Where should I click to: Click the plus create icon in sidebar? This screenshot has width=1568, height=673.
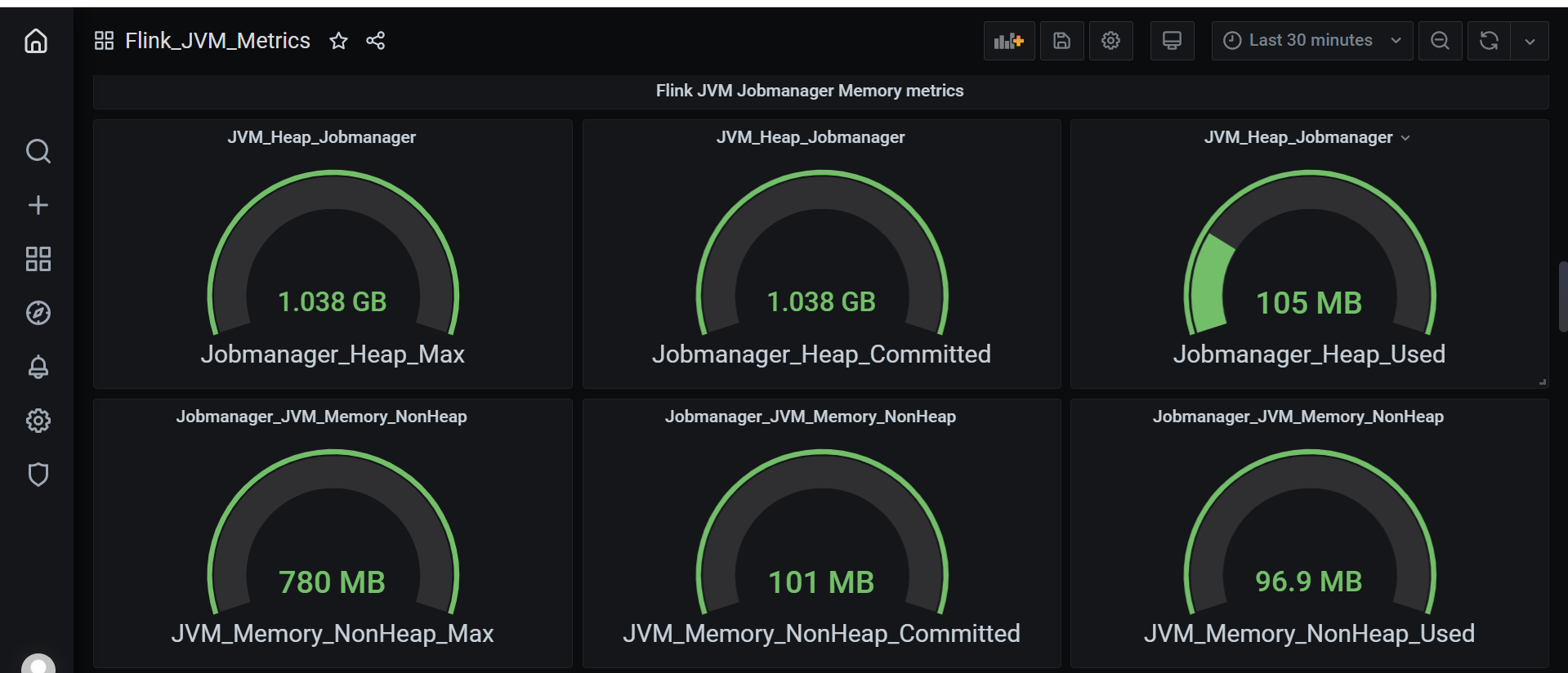tap(38, 205)
